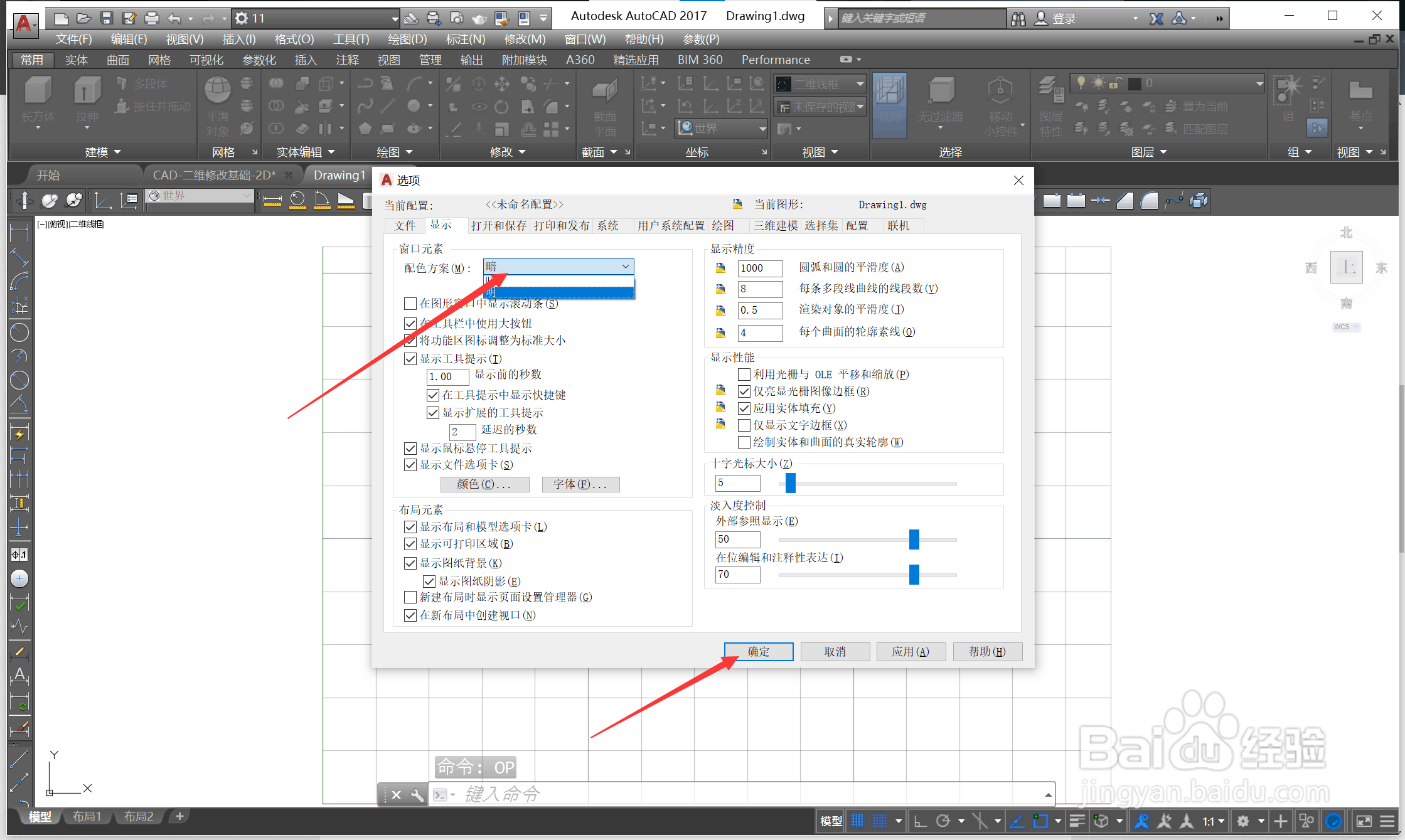The width and height of the screenshot is (1405, 840).
Task: Click the 确定 button
Action: pos(759,652)
